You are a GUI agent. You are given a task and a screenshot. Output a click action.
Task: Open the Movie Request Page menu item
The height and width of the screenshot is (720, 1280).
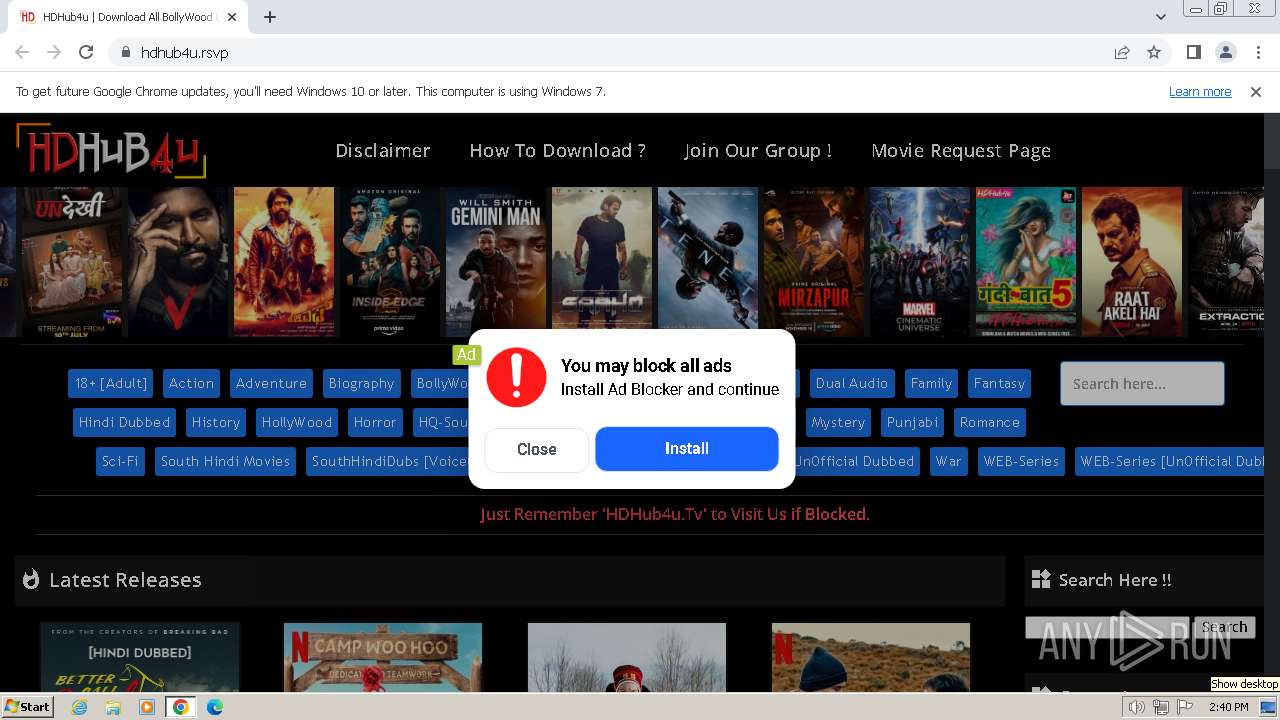pos(961,150)
